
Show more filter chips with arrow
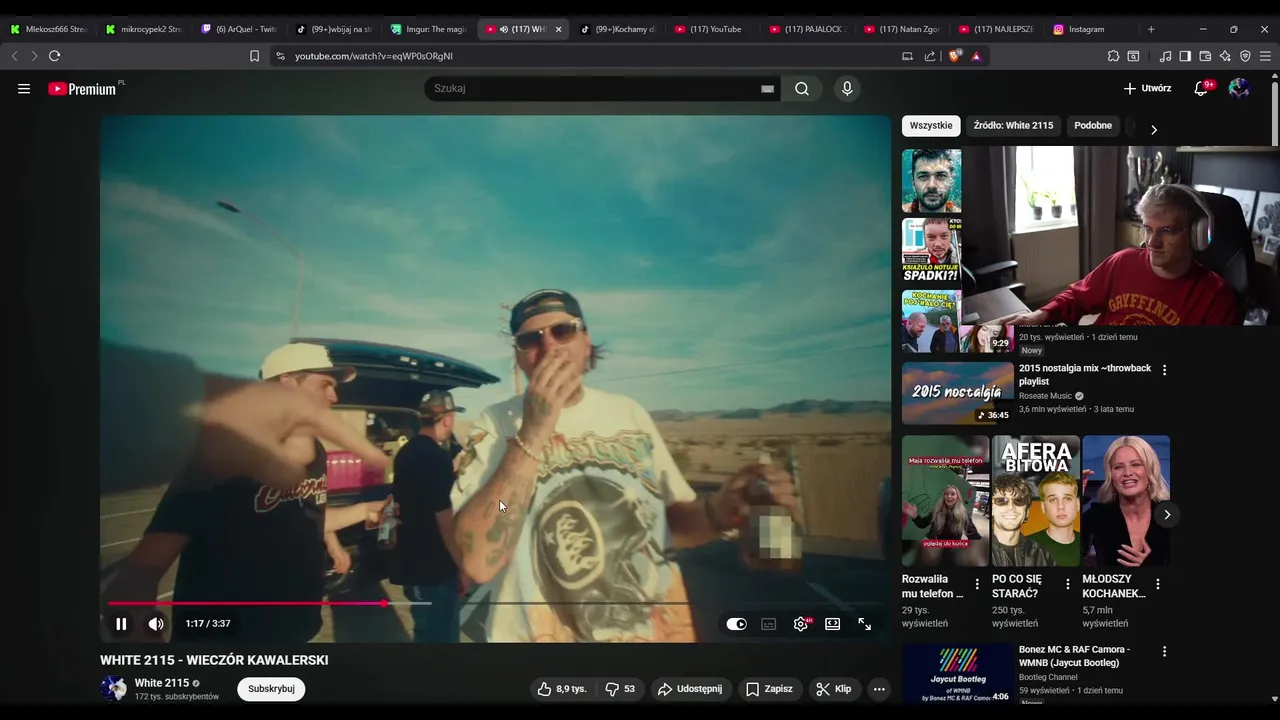(x=1154, y=129)
